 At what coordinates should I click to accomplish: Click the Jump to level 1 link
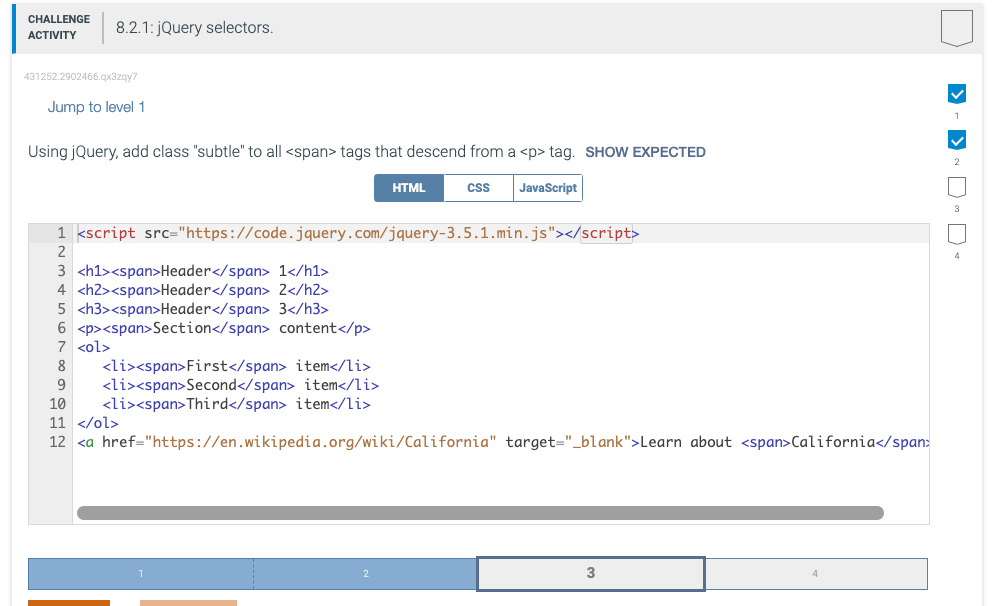click(96, 107)
